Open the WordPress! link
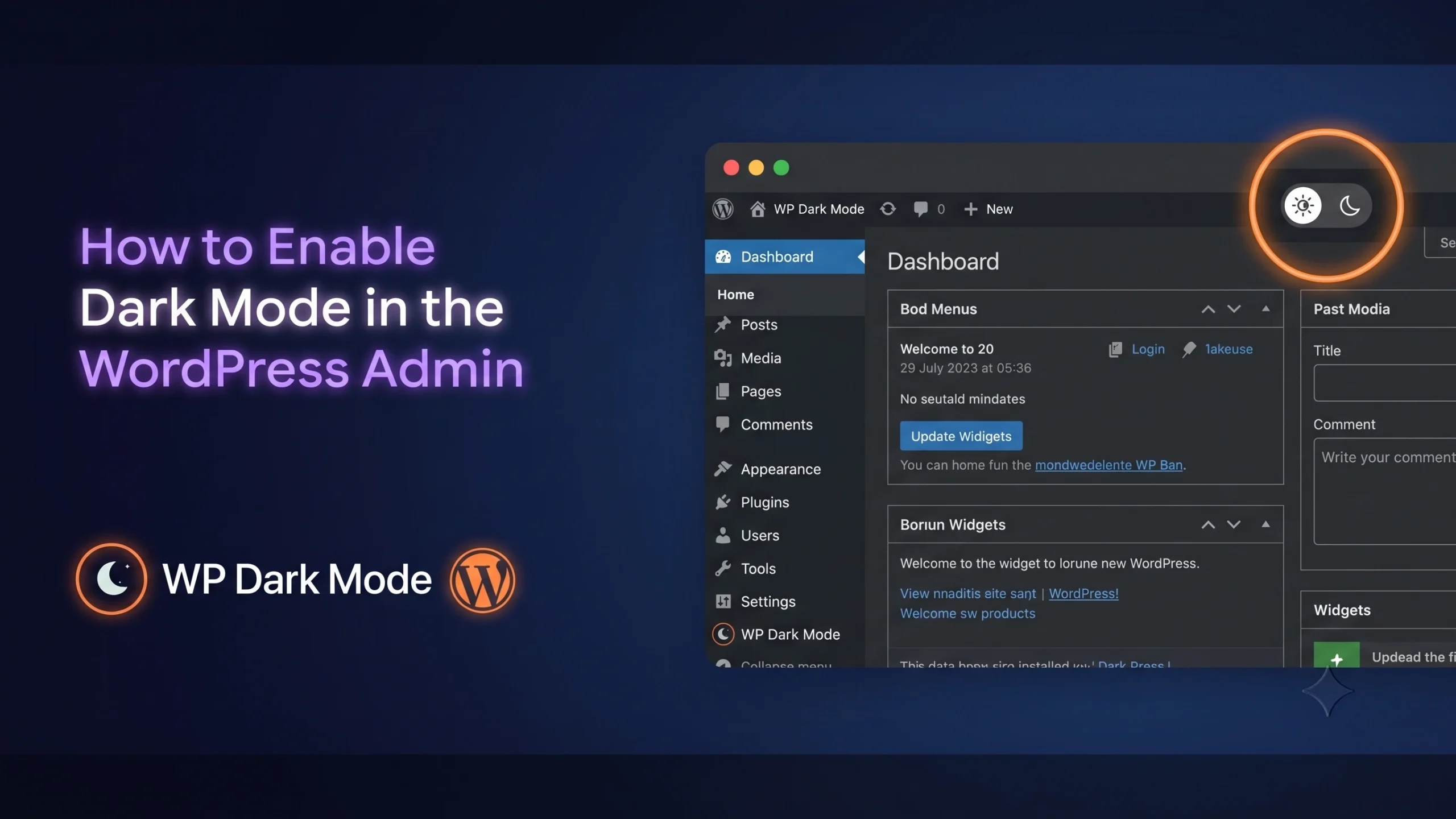 1083,593
